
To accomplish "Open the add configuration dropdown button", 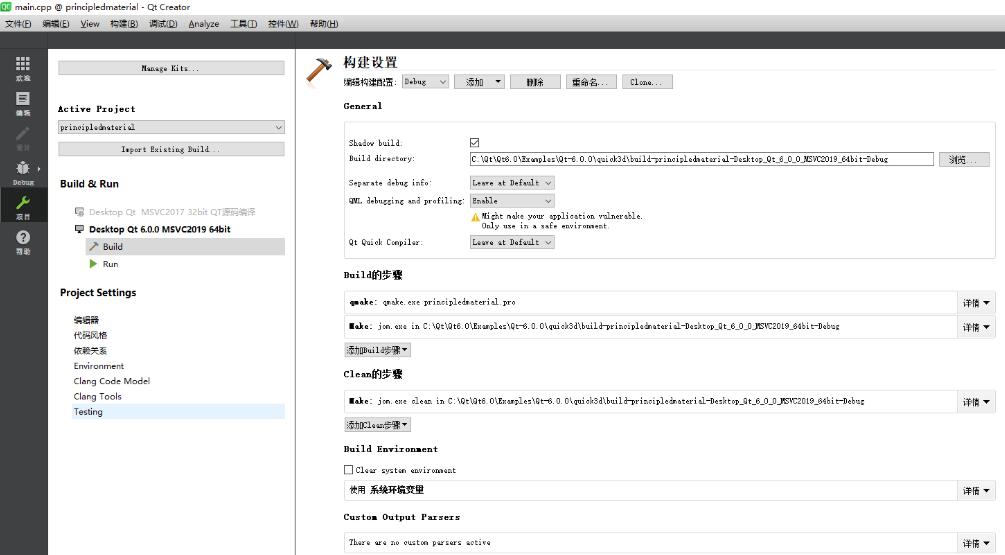I will pos(479,82).
